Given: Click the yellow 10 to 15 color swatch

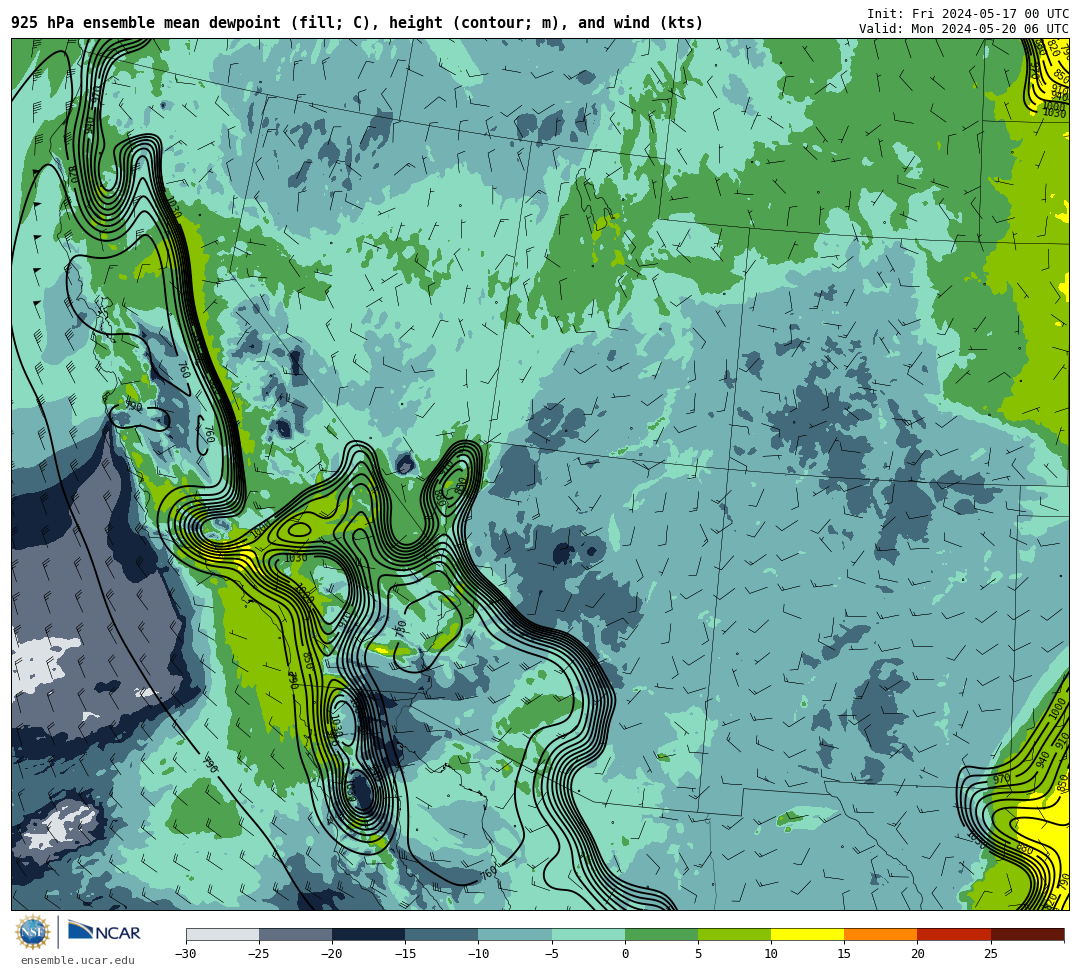Looking at the screenshot, I should pyautogui.click(x=807, y=934).
